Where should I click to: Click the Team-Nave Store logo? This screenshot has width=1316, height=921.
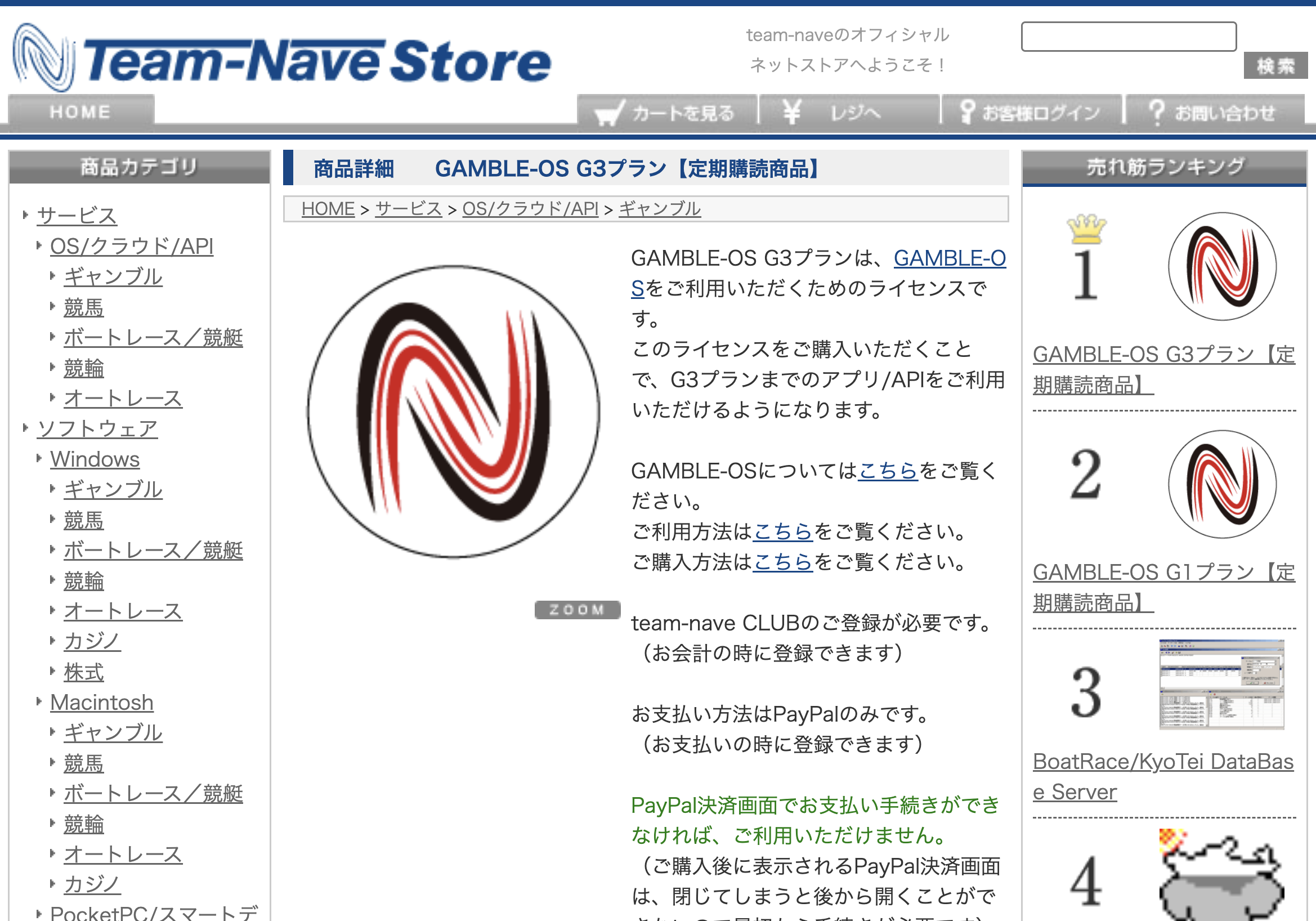[x=282, y=57]
